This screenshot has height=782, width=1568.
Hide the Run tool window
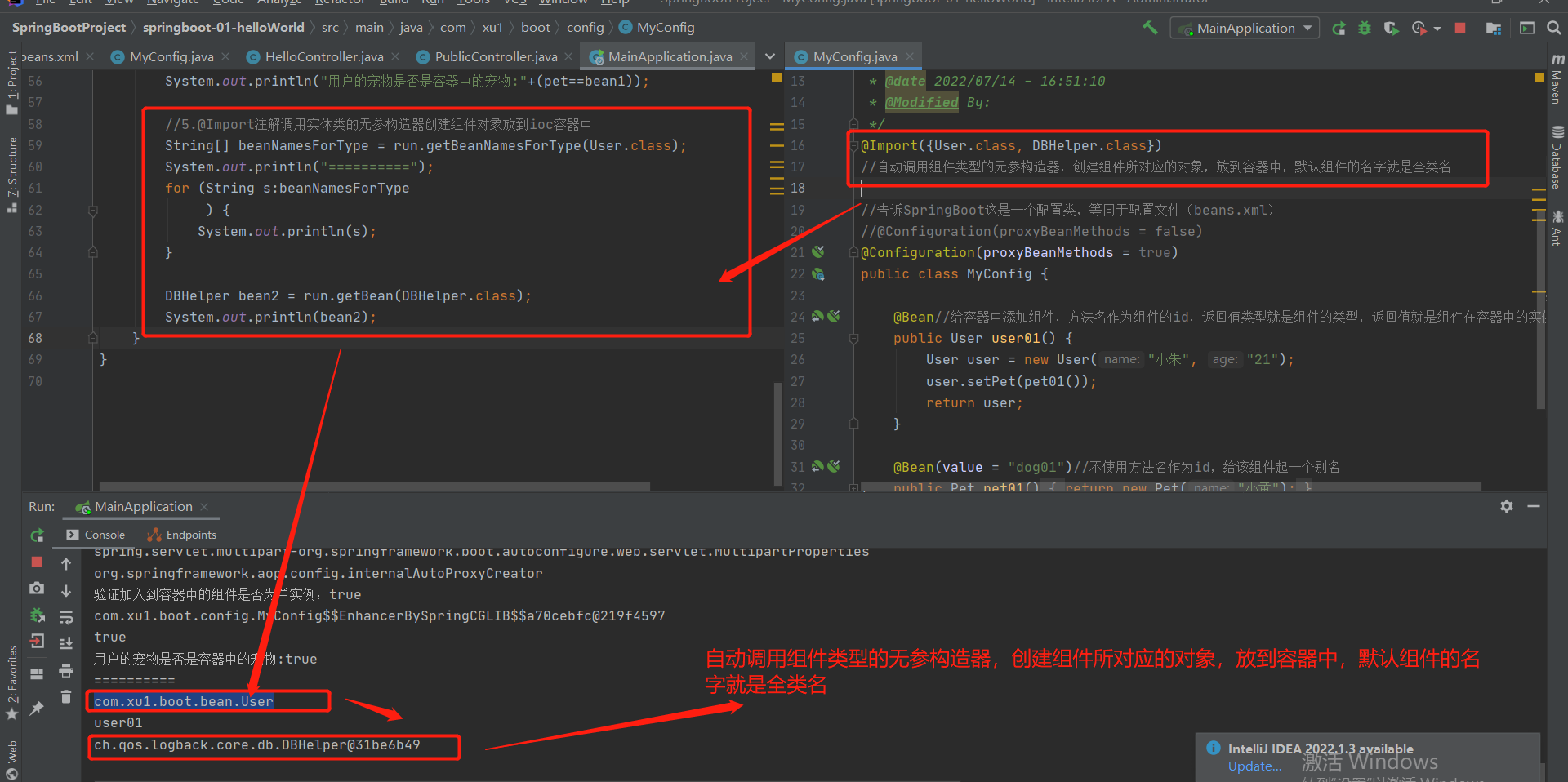tap(1534, 506)
